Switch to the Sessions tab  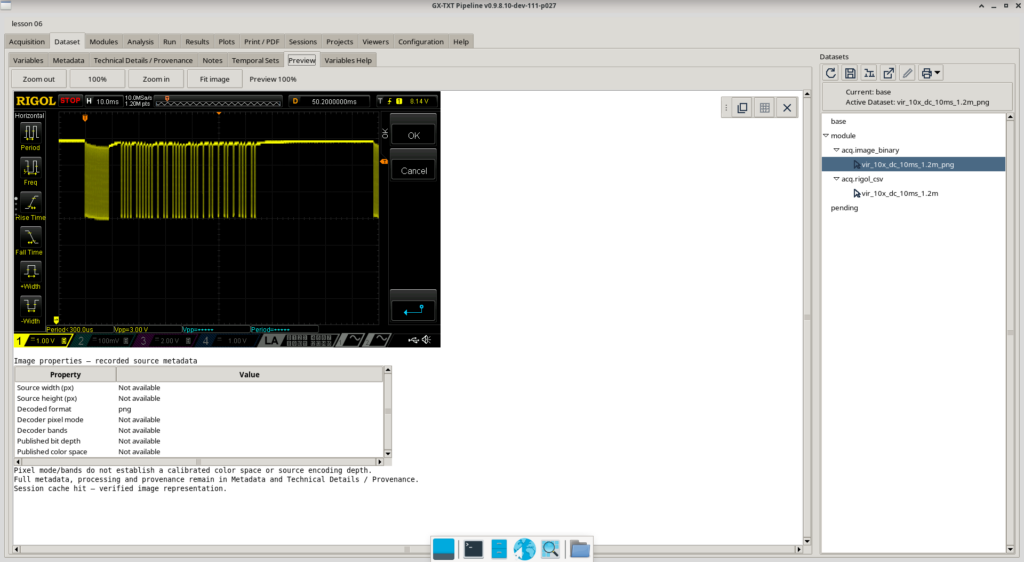[x=303, y=42]
